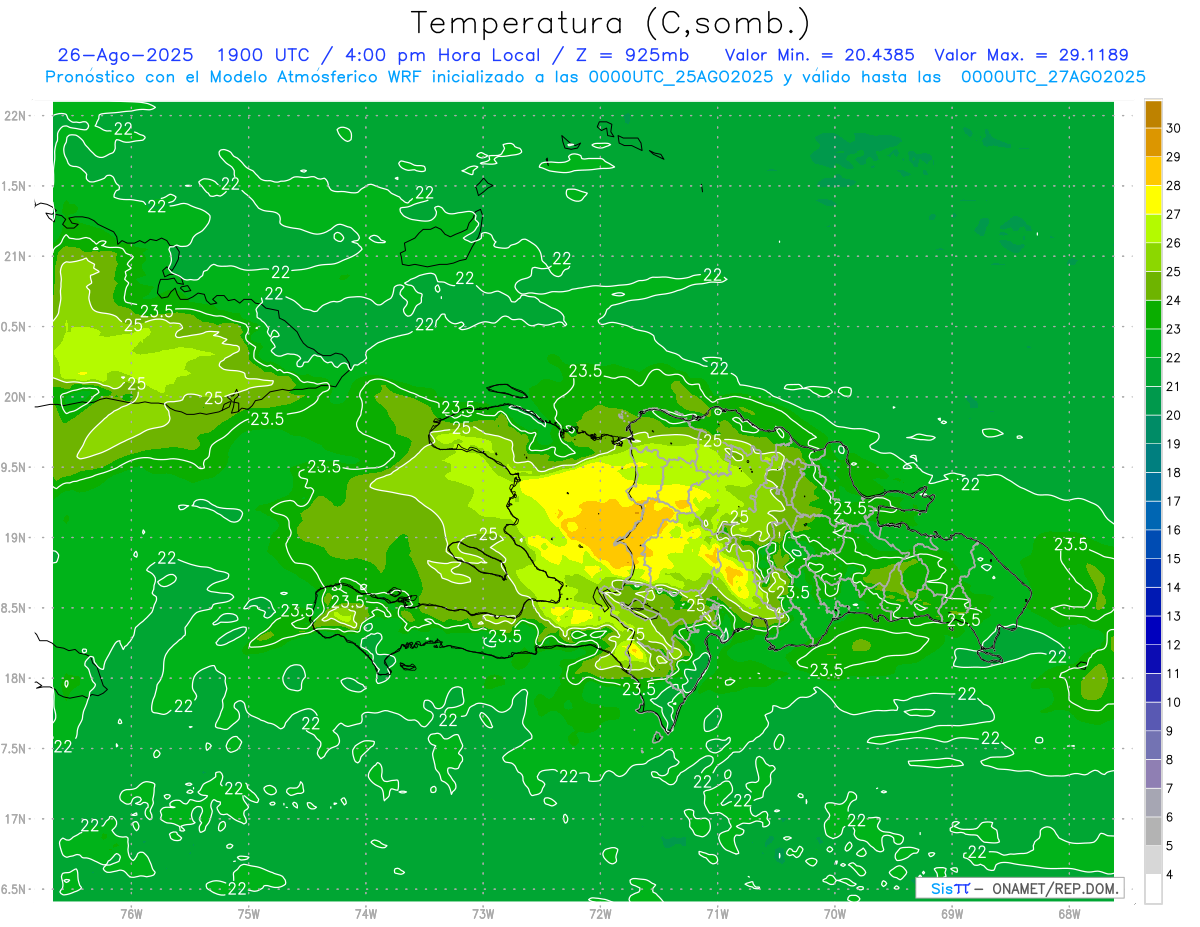Click the '75W' longitude axis label

[x=249, y=913]
